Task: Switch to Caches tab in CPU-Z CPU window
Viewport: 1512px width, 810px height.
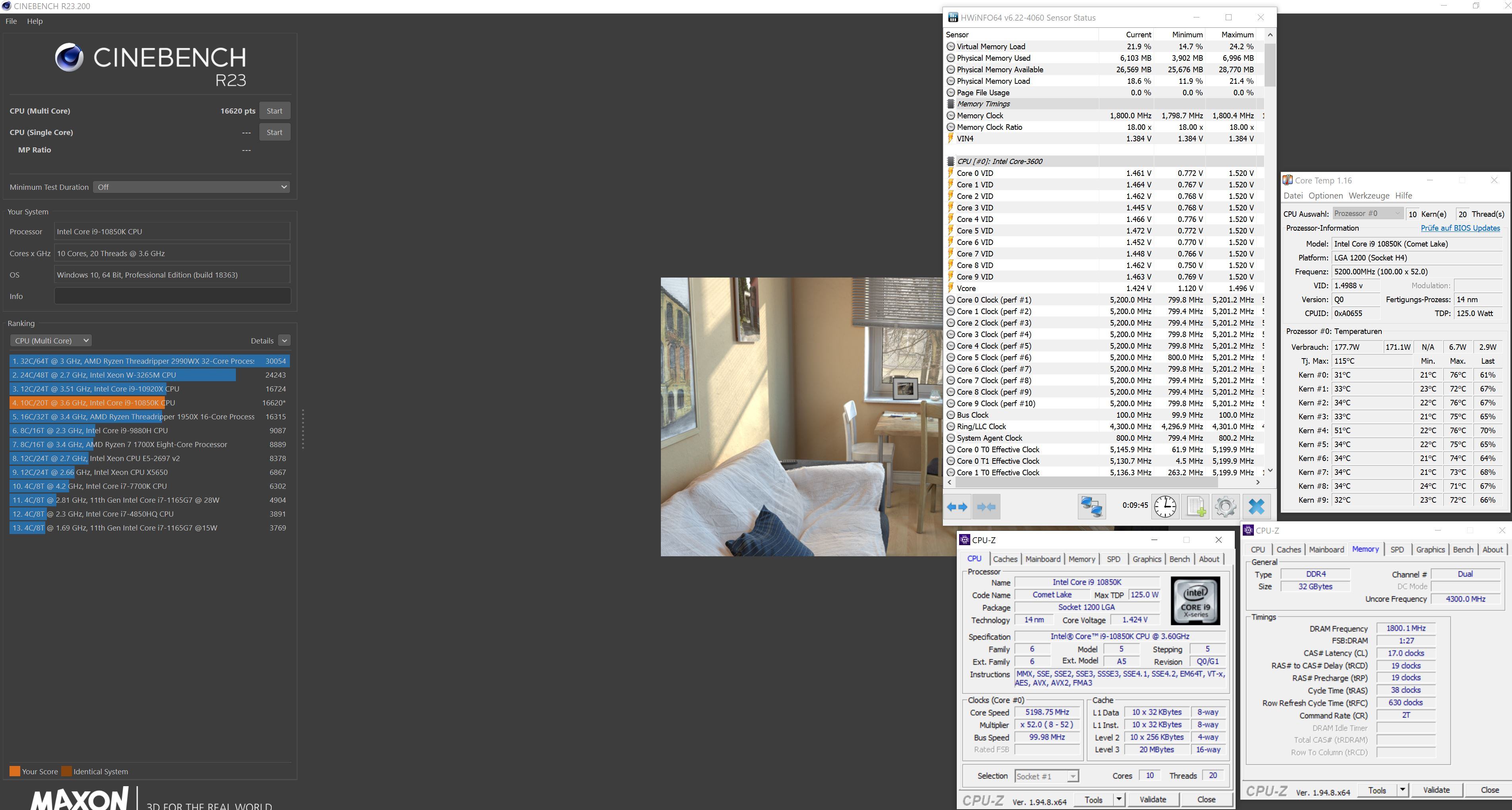Action: click(1005, 559)
